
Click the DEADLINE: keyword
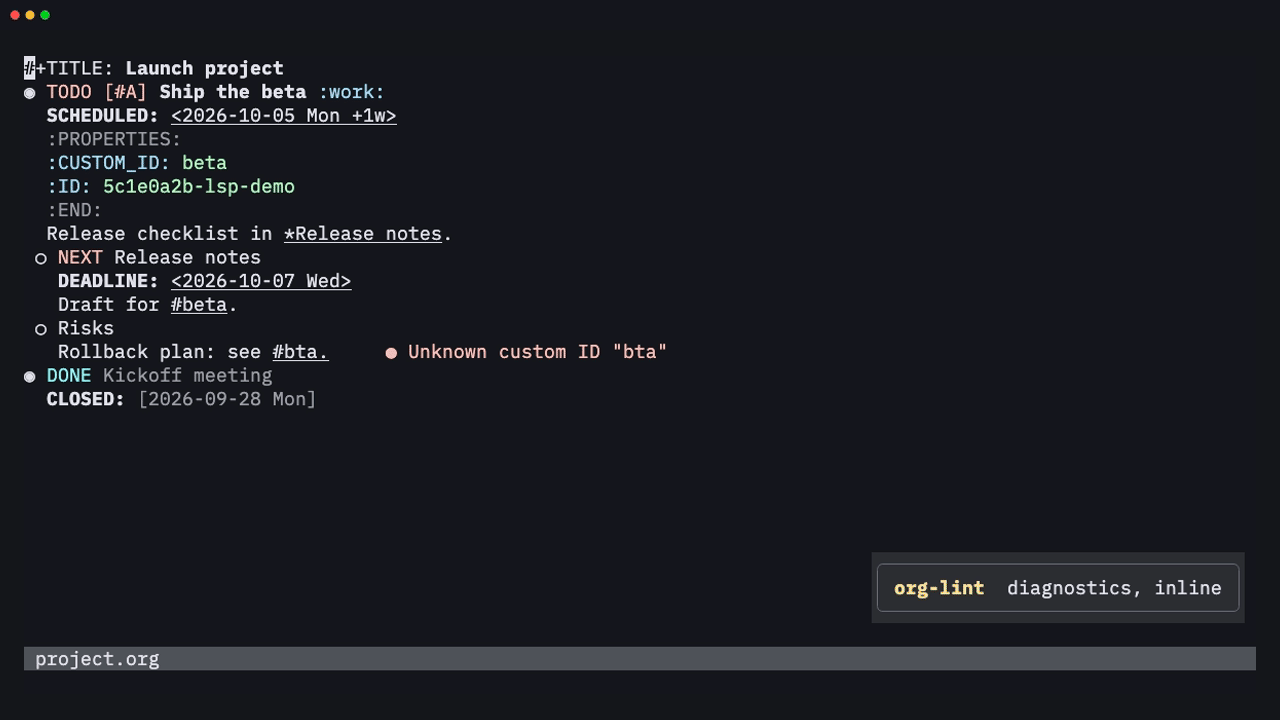108,281
